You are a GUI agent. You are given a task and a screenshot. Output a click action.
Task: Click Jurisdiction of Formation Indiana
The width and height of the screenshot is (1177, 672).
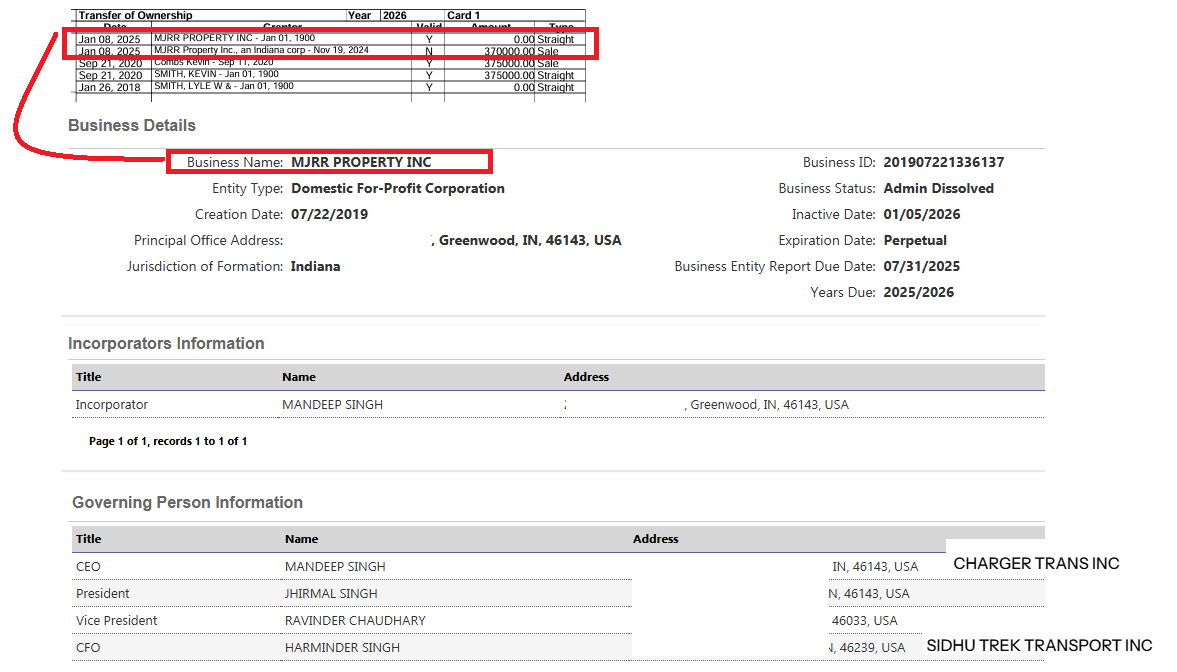[315, 267]
